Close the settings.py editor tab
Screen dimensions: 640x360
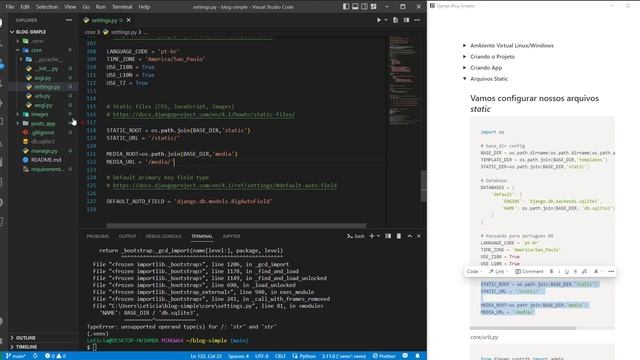129,20
